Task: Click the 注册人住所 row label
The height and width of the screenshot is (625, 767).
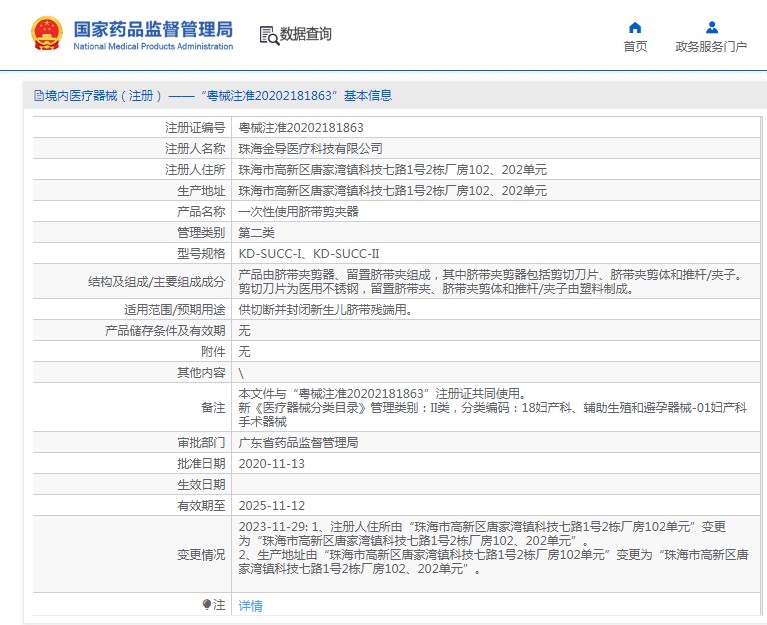Action: coord(195,170)
